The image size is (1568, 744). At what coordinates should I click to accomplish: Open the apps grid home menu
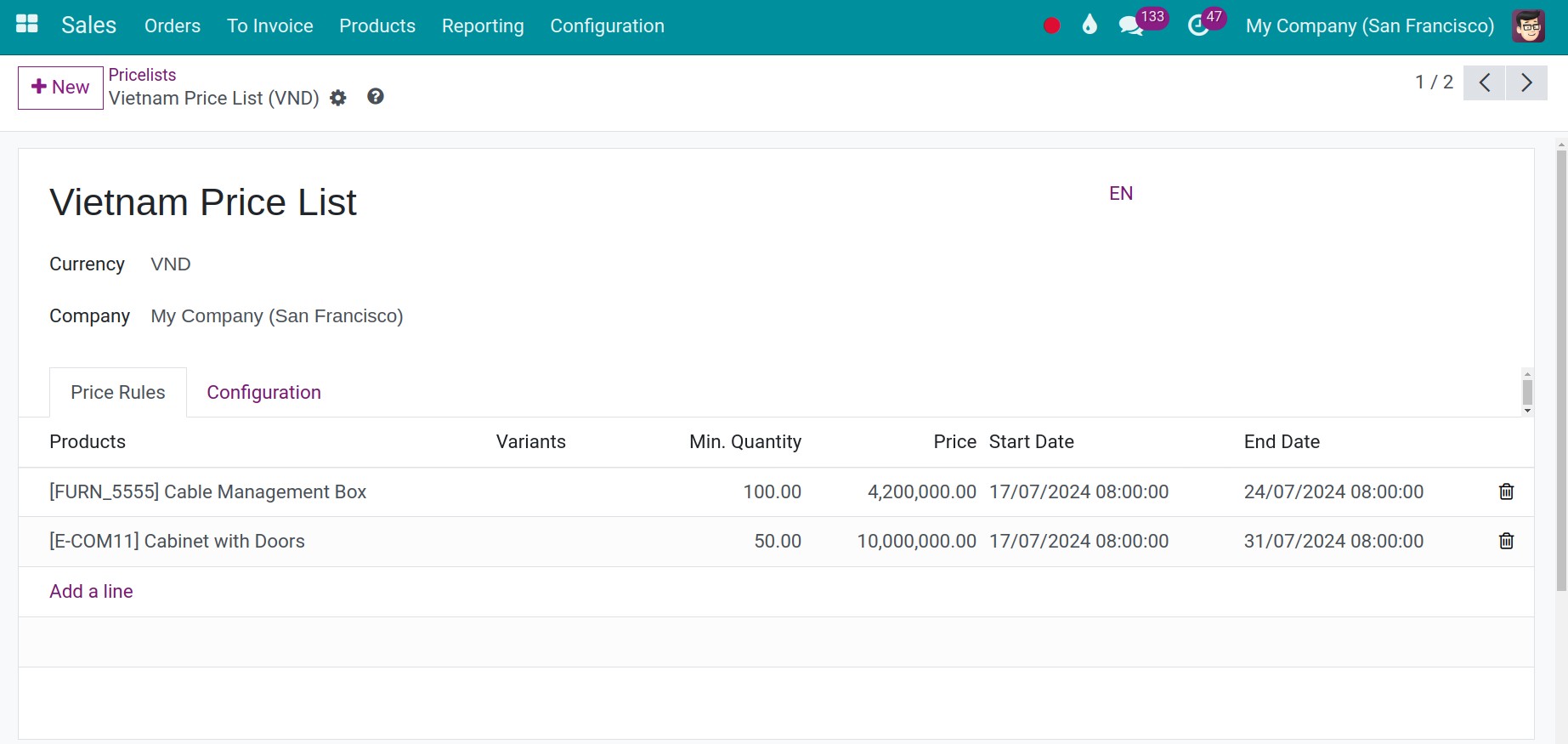coord(27,24)
